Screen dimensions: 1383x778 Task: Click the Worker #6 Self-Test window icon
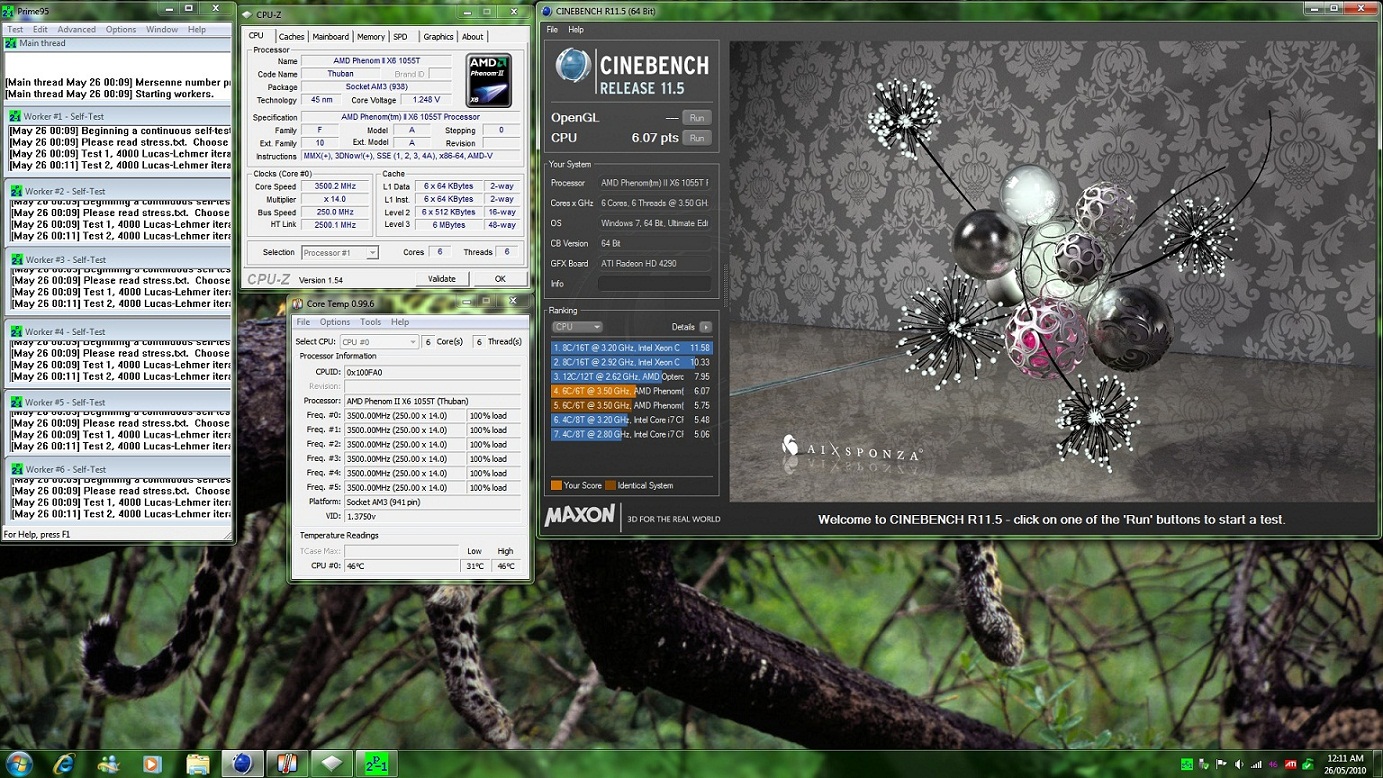[x=15, y=470]
